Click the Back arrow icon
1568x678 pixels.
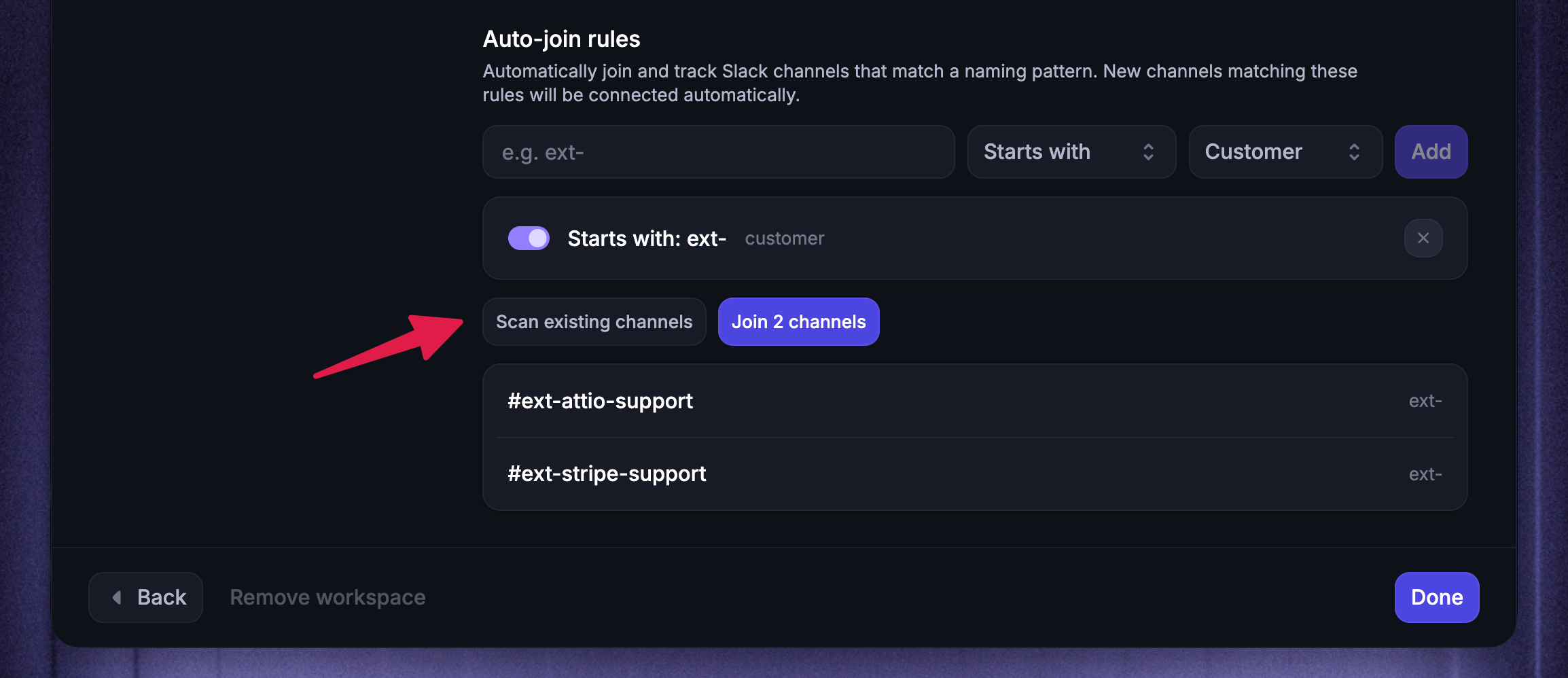[117, 597]
